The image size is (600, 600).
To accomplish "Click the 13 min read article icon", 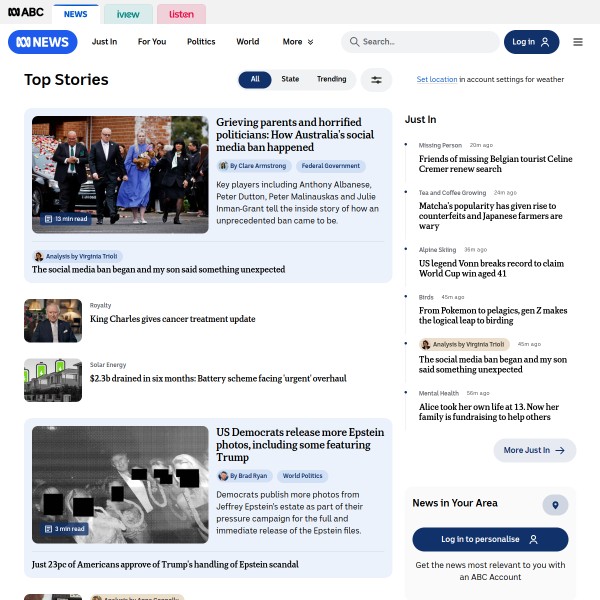I will (x=49, y=219).
